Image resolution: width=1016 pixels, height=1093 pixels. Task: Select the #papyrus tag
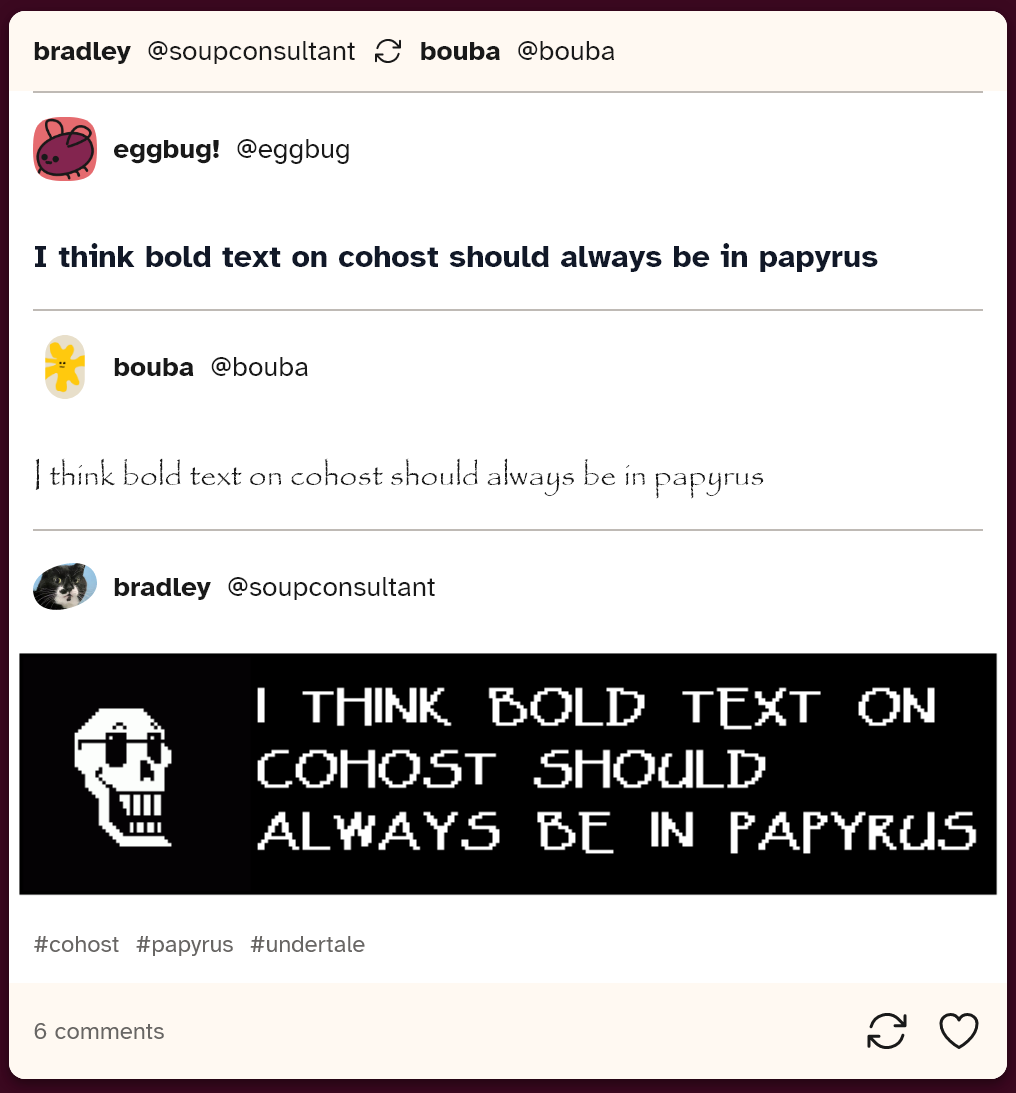coord(185,945)
